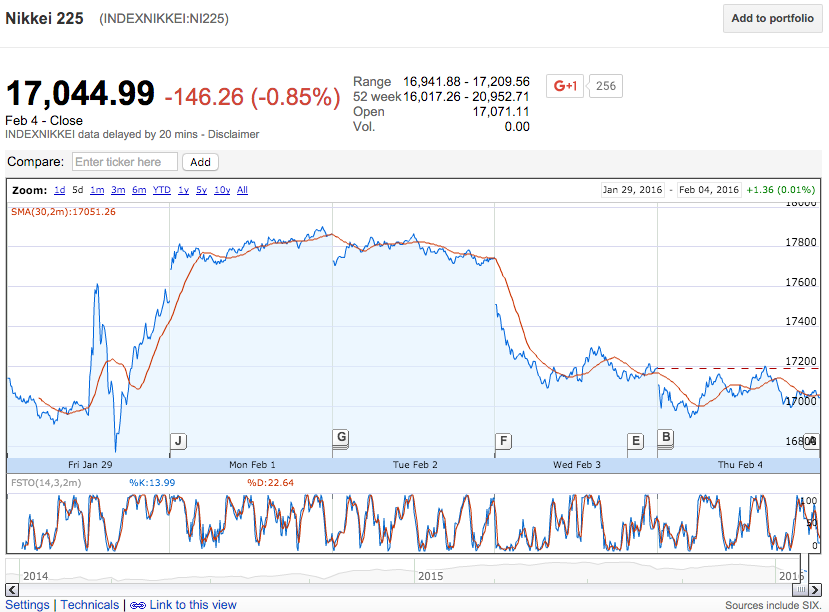Set zoom to 1y
The height and width of the screenshot is (612, 829).
pyautogui.click(x=183, y=190)
